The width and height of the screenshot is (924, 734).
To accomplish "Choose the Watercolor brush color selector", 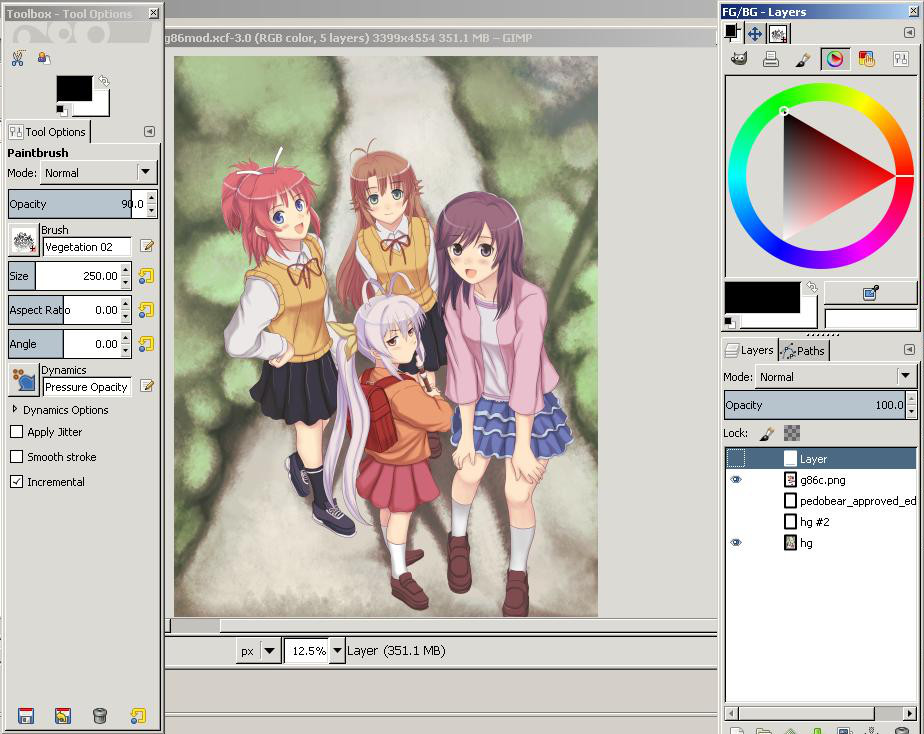I will (803, 59).
